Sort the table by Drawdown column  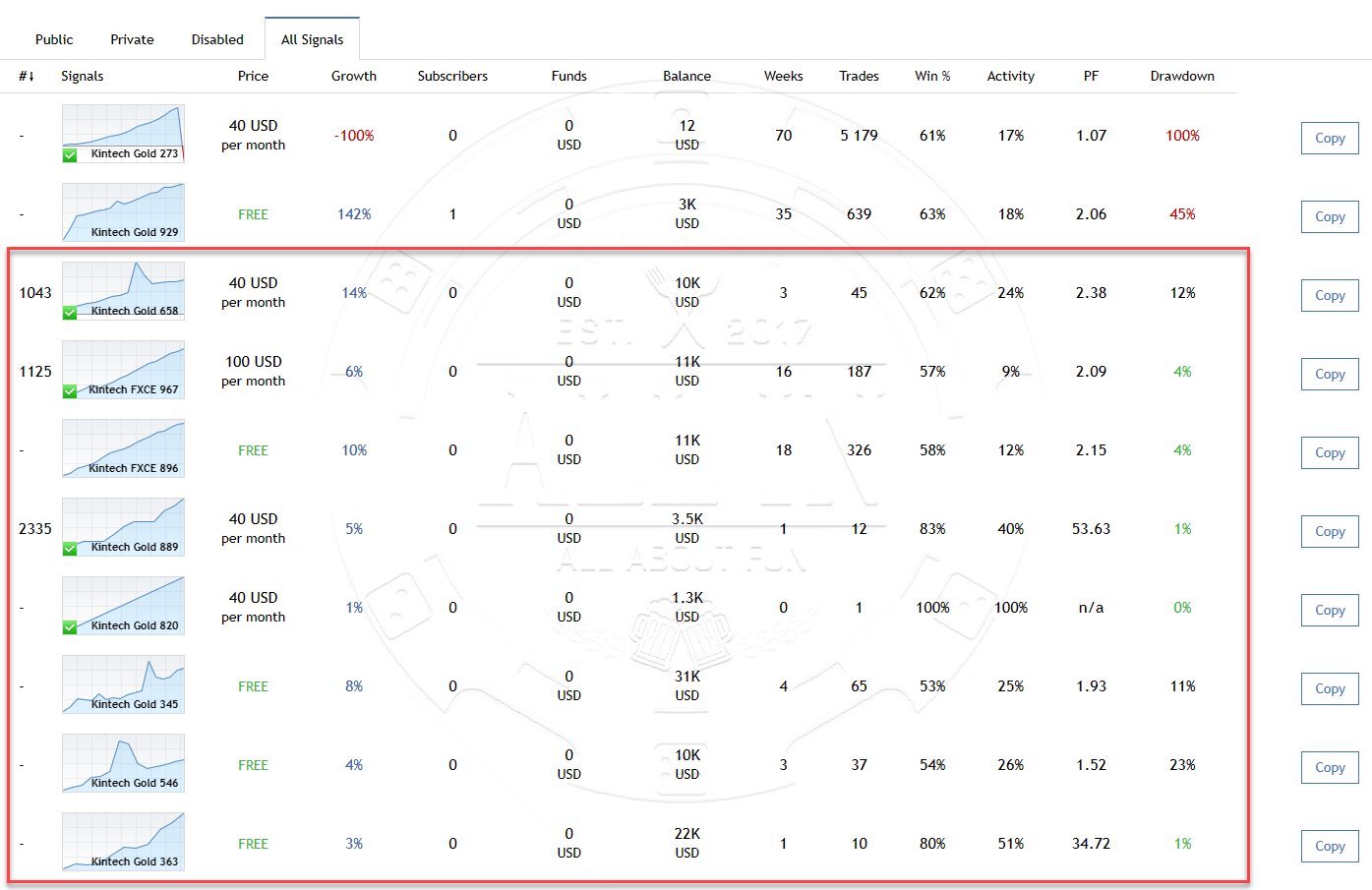[x=1182, y=76]
